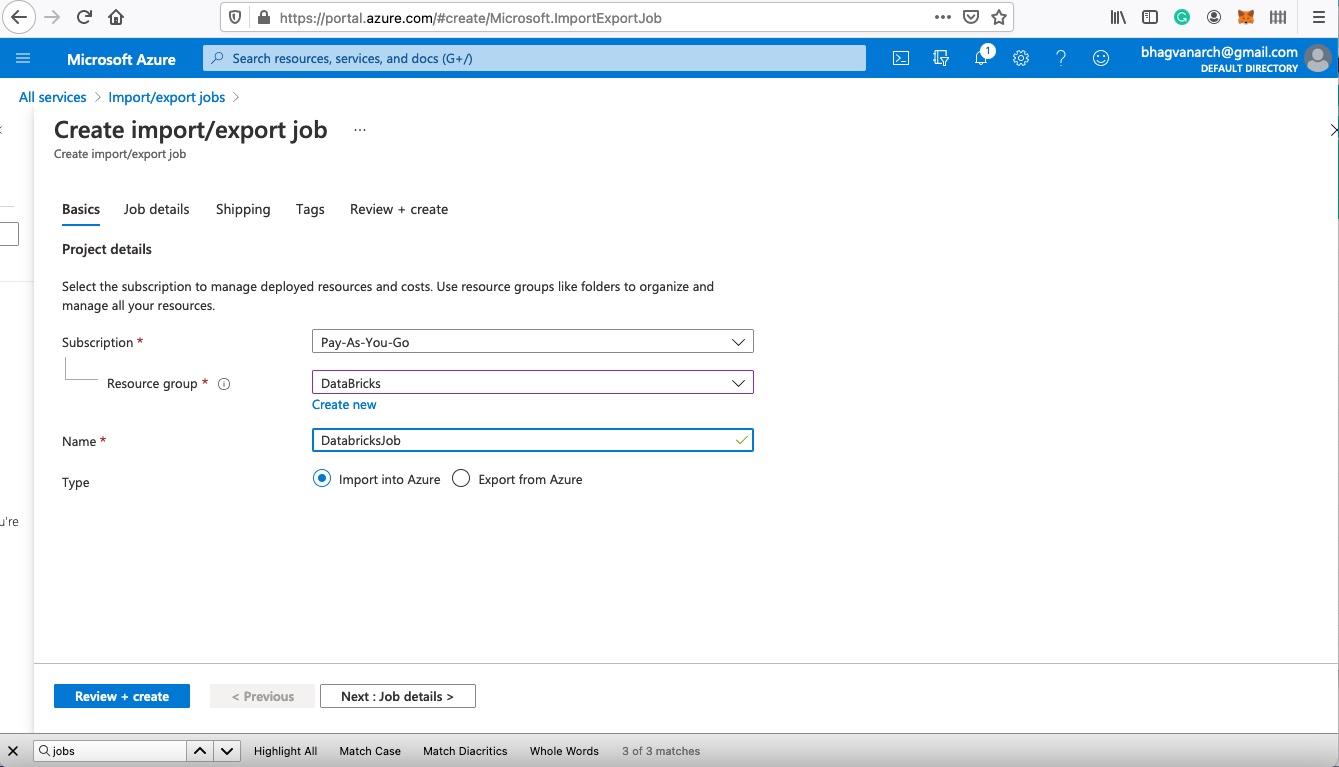The height and width of the screenshot is (767, 1339).
Task: Click the Next : Job details button
Action: point(398,696)
